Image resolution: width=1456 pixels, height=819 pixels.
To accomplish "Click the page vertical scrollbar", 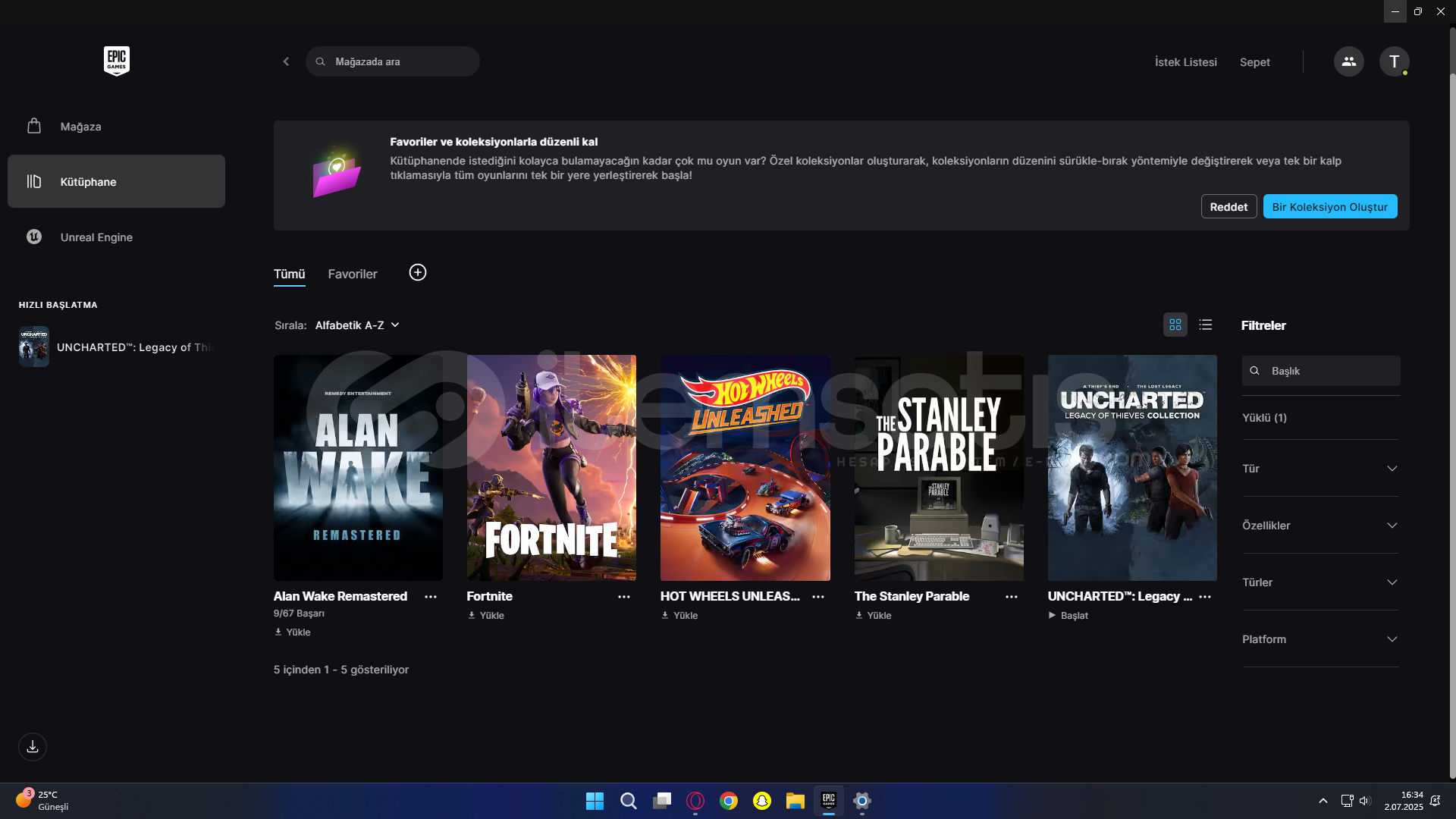I will pos(1451,425).
